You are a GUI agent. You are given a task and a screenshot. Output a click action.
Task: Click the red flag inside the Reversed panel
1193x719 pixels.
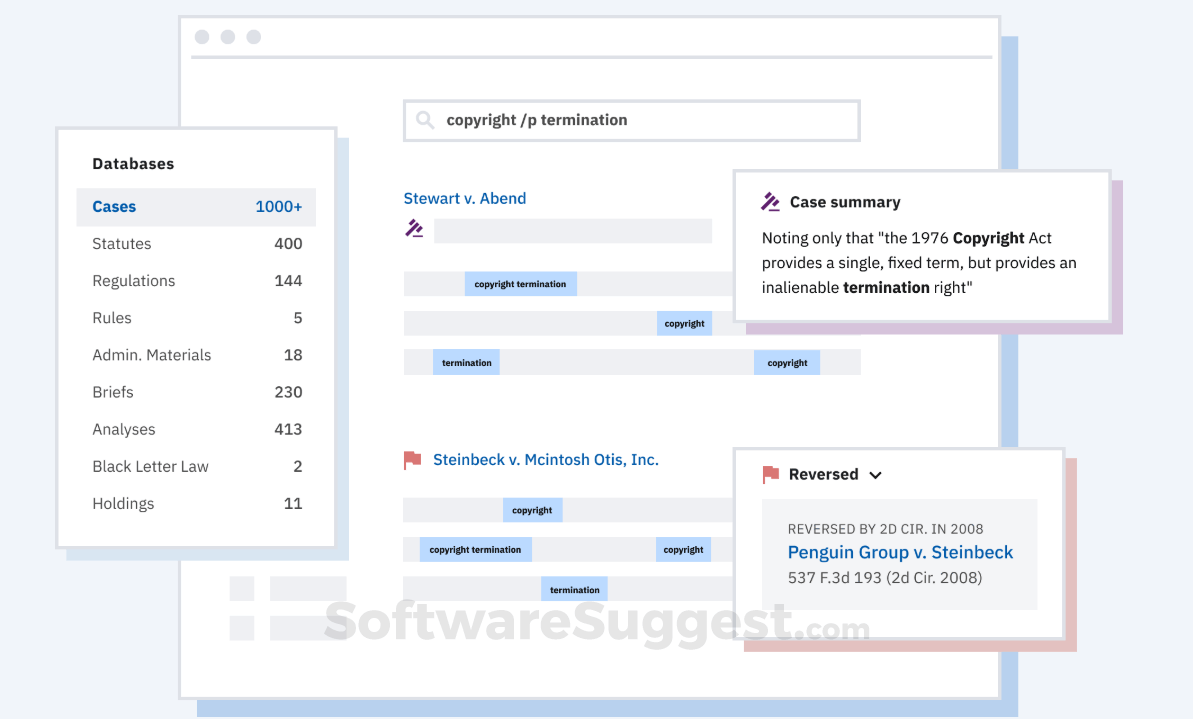pos(770,474)
